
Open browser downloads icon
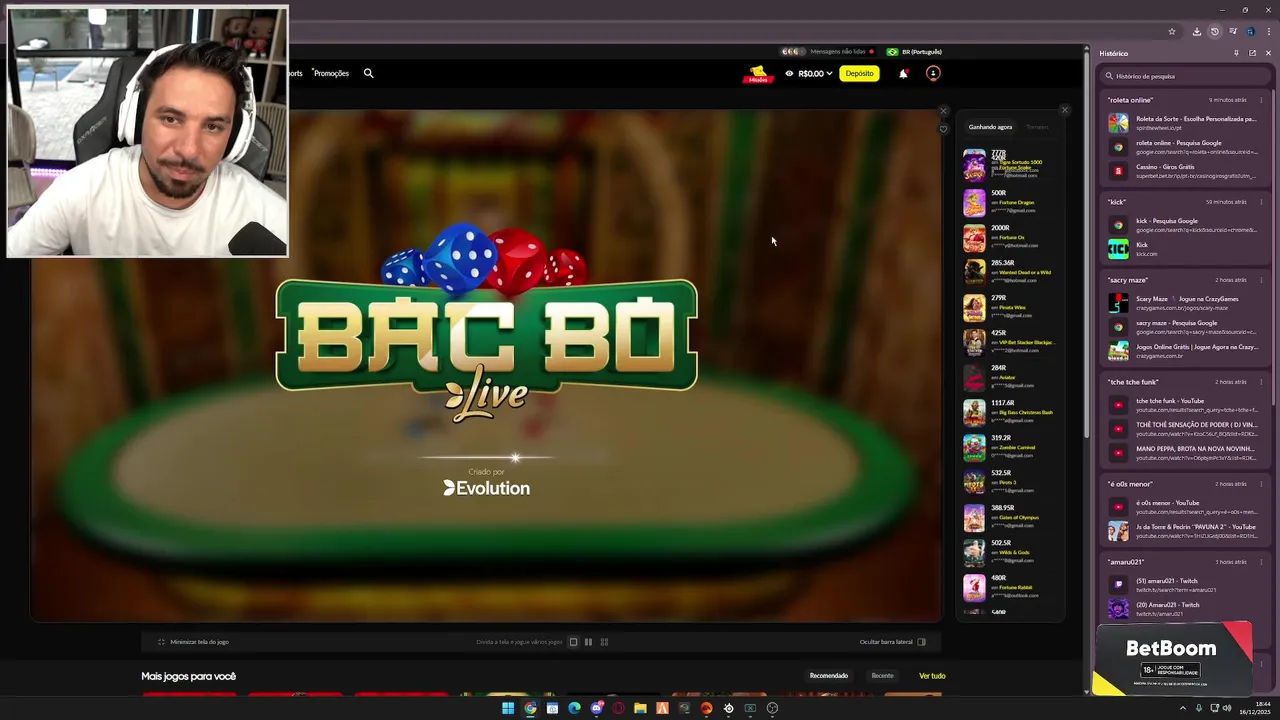click(x=1197, y=31)
